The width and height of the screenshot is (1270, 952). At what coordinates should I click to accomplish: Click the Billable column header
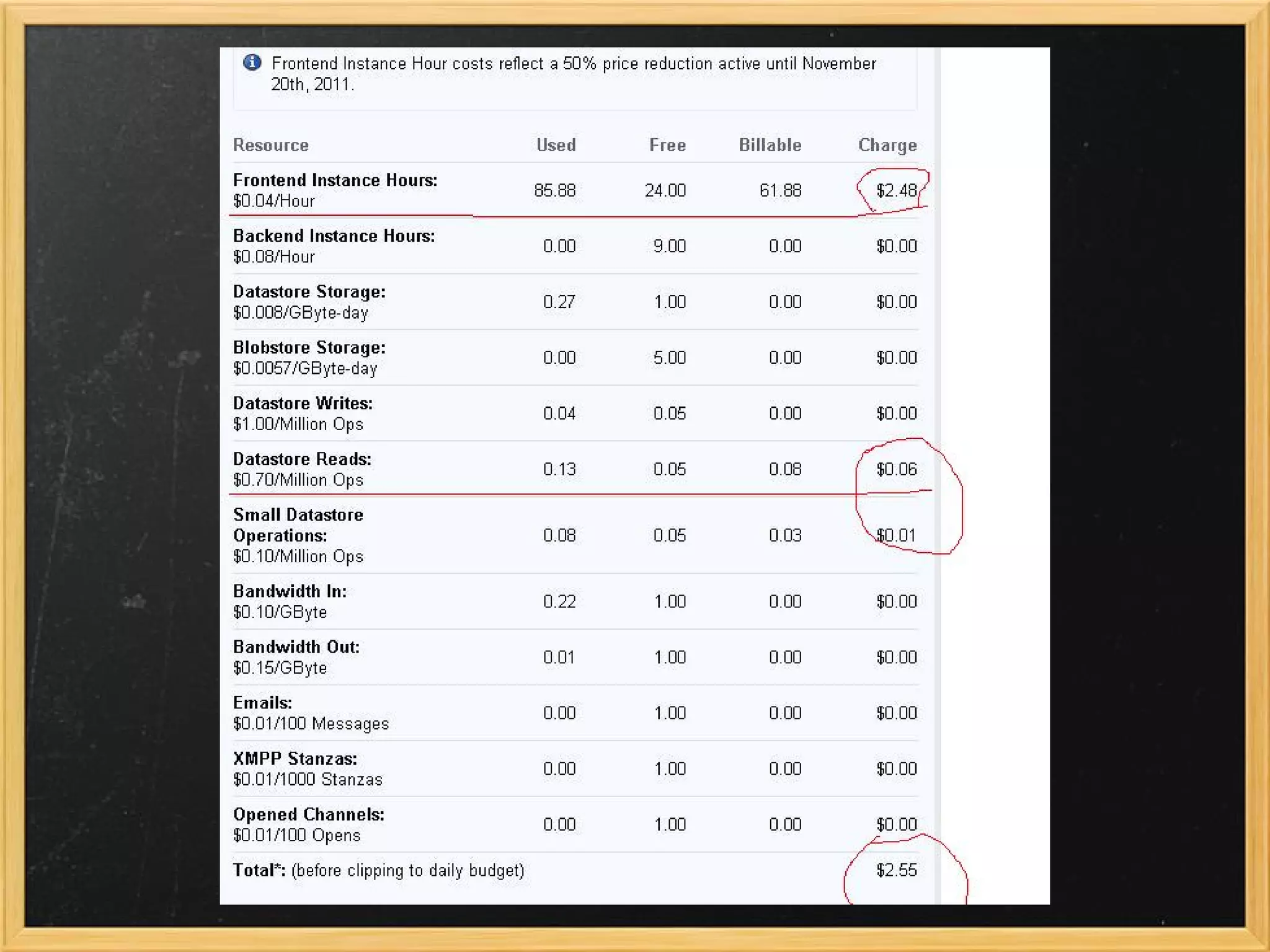tap(770, 145)
